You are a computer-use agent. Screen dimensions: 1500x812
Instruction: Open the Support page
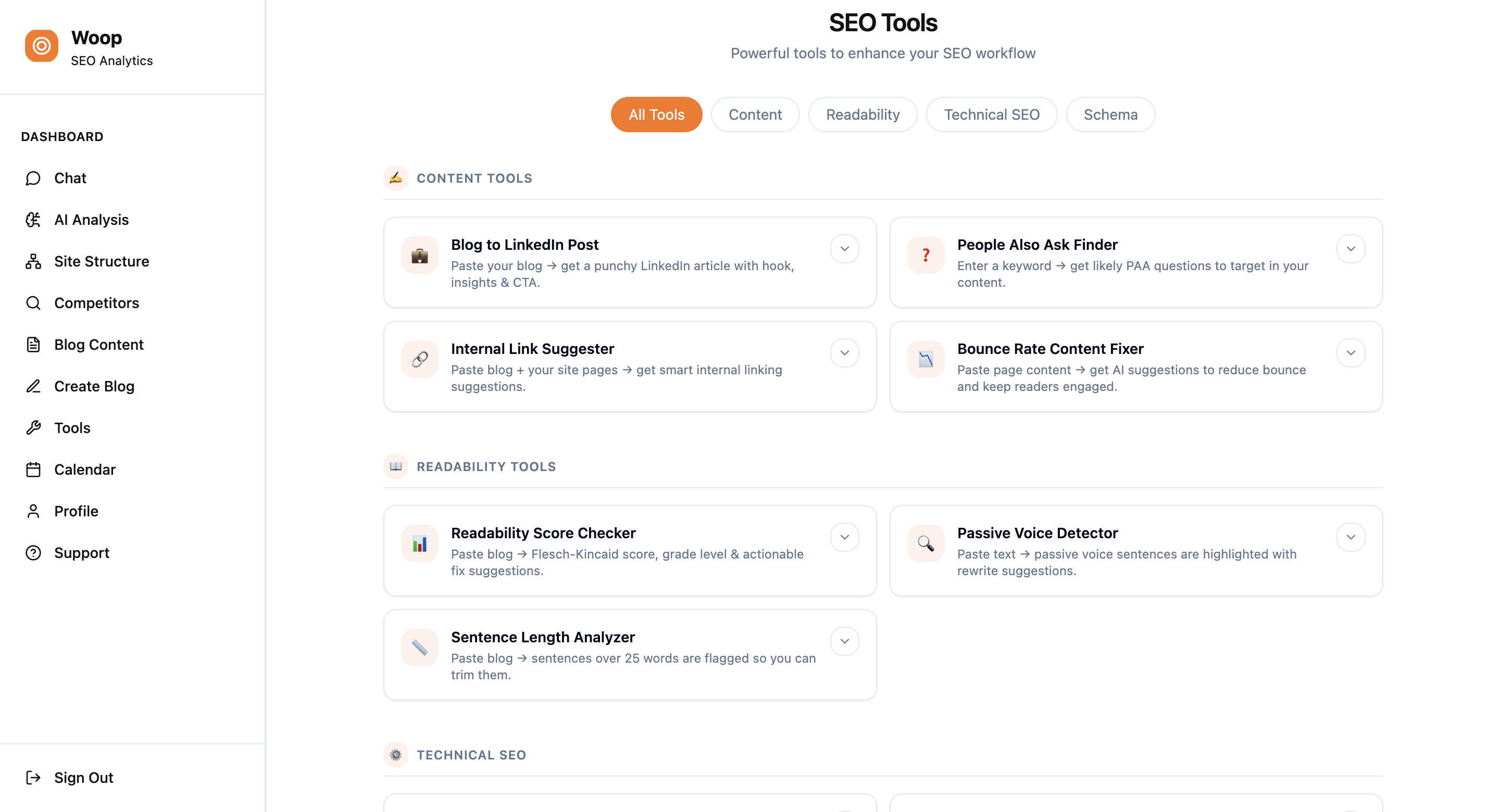82,552
